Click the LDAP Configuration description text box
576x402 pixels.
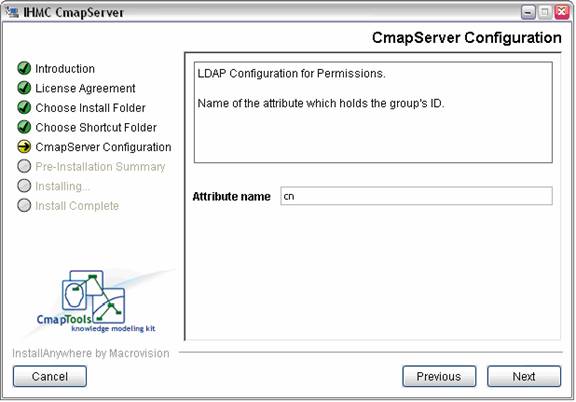(x=373, y=112)
